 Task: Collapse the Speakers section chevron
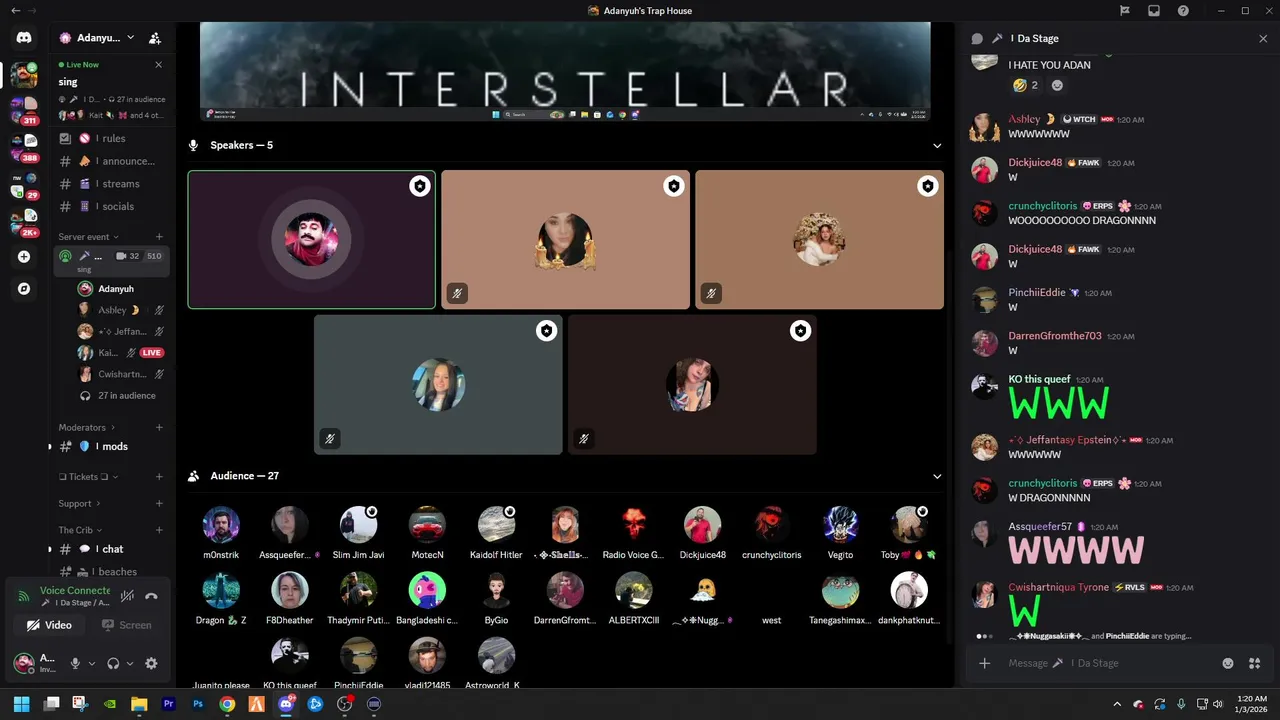click(937, 145)
